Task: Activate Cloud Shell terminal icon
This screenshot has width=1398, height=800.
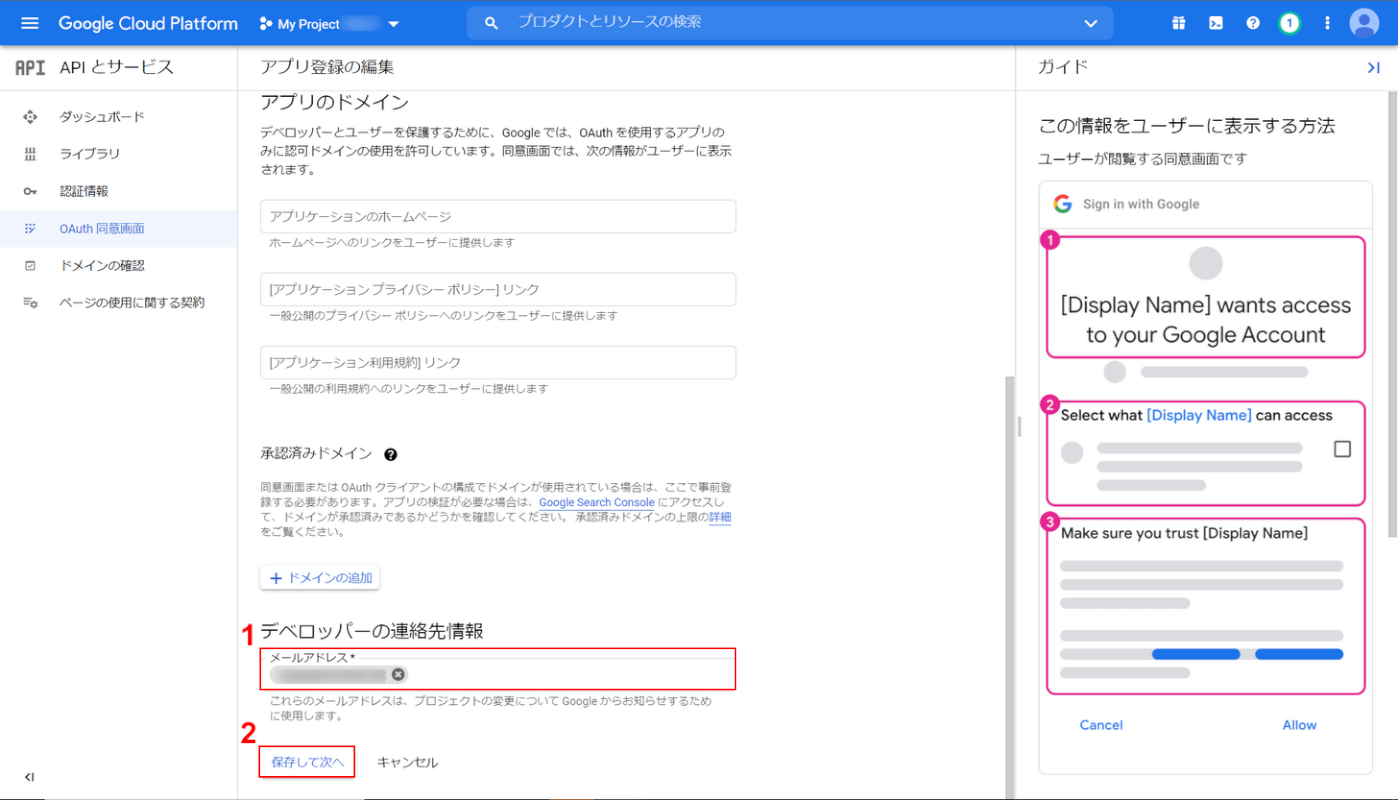Action: 1216,23
